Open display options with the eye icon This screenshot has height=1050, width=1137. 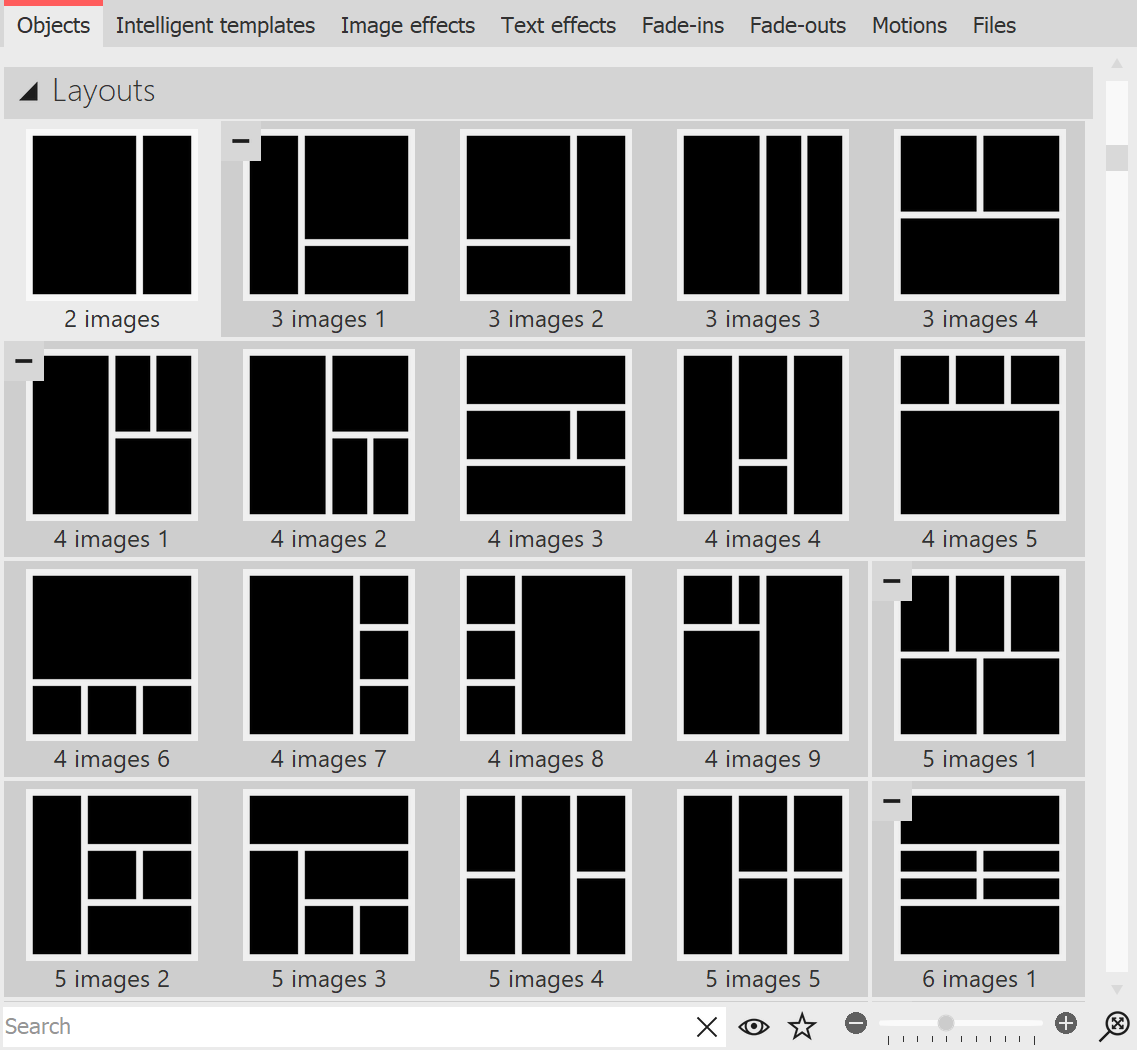(x=754, y=1026)
